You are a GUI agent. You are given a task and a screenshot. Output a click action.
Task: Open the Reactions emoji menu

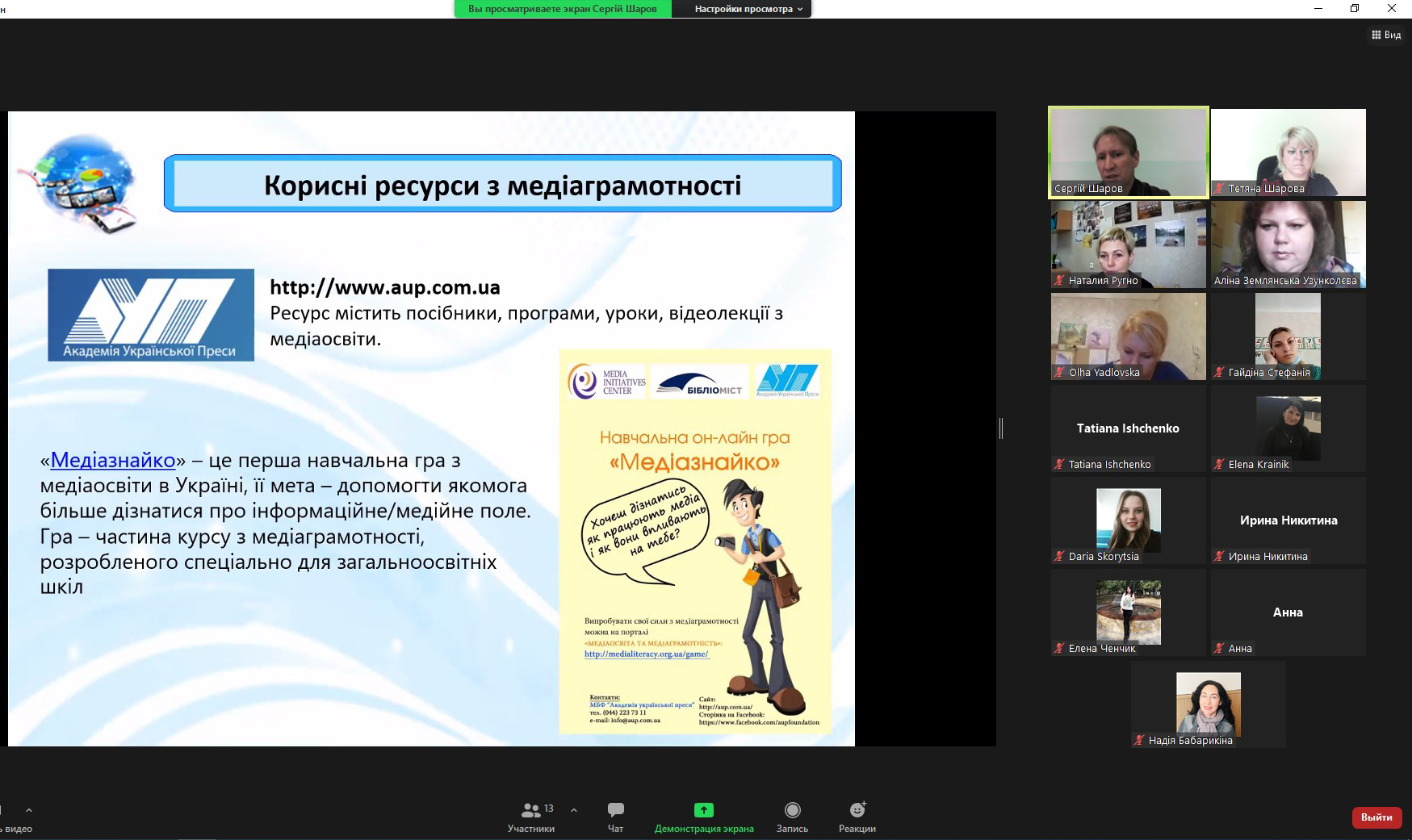(857, 810)
